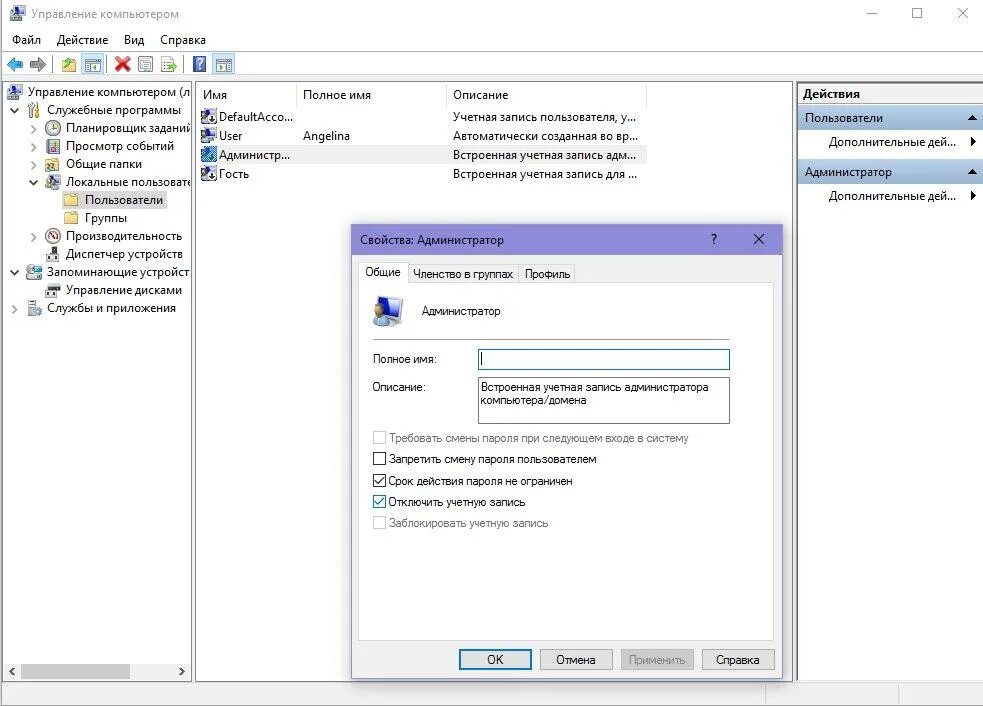Click the Back arrow toolbar icon

[15, 64]
